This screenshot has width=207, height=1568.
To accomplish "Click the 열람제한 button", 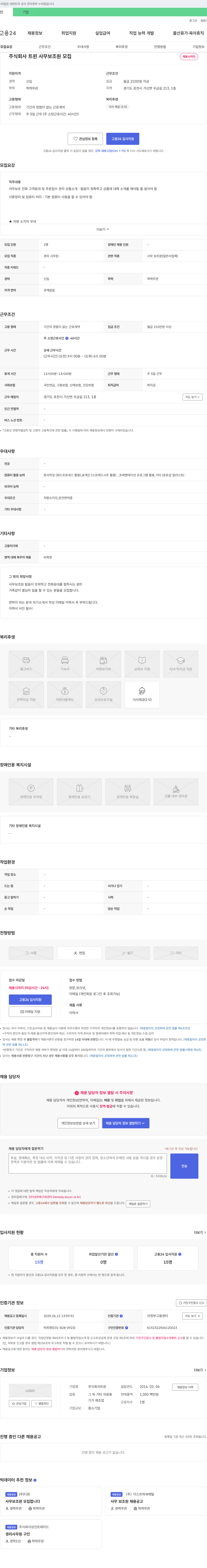I will point(42,1404).
